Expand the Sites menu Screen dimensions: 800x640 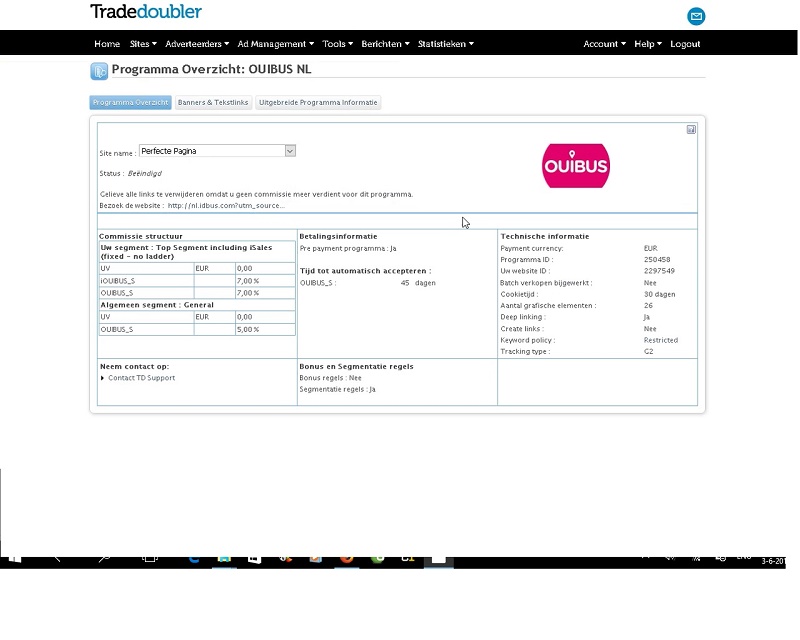pyautogui.click(x=144, y=44)
